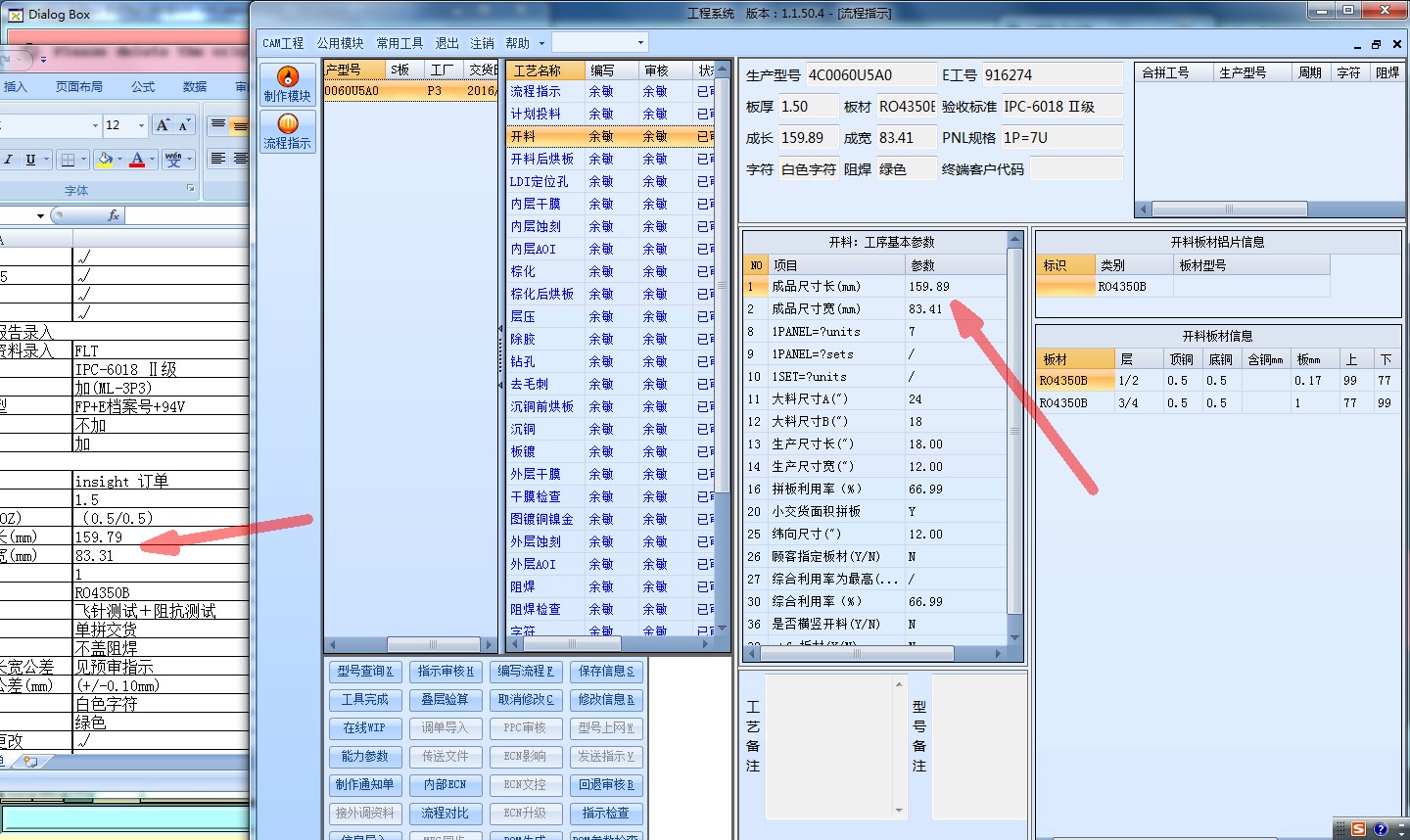
Task: Click the 保存信息S button
Action: (x=606, y=671)
